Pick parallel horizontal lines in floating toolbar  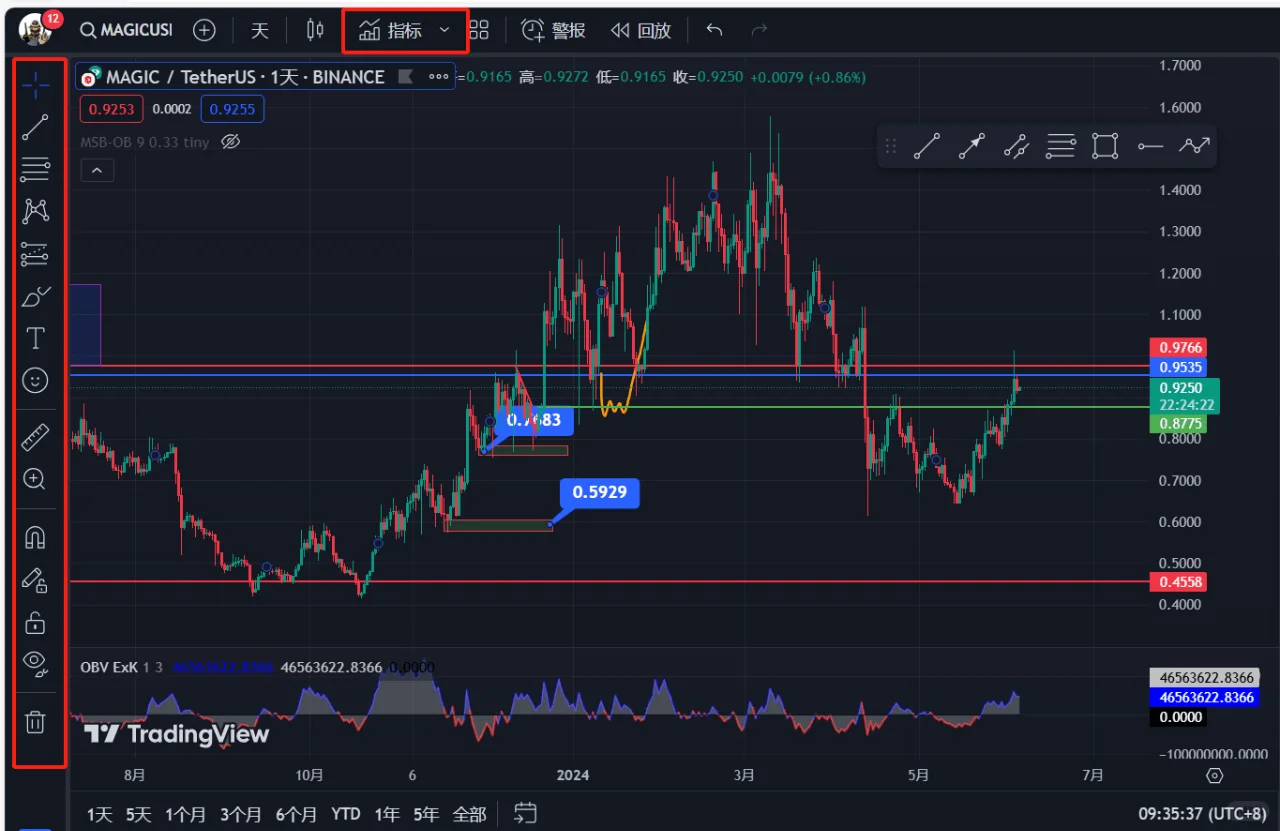tap(1061, 147)
